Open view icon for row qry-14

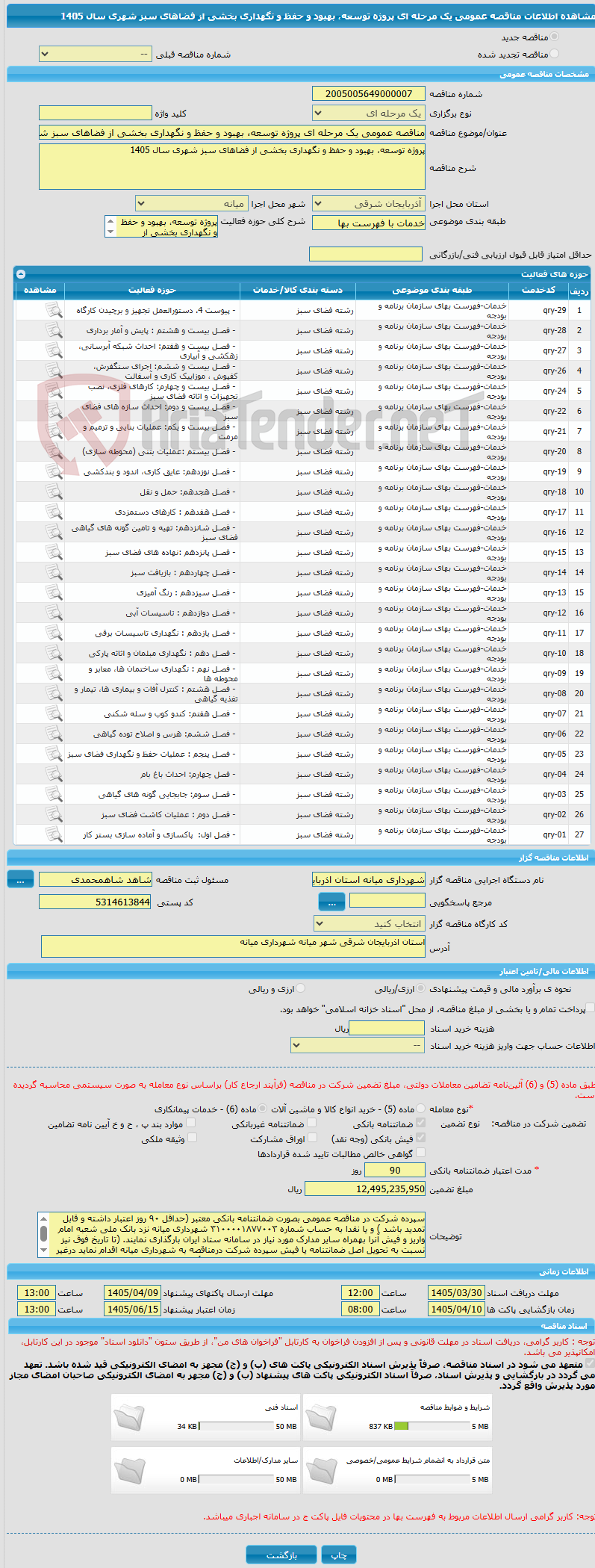point(54,572)
